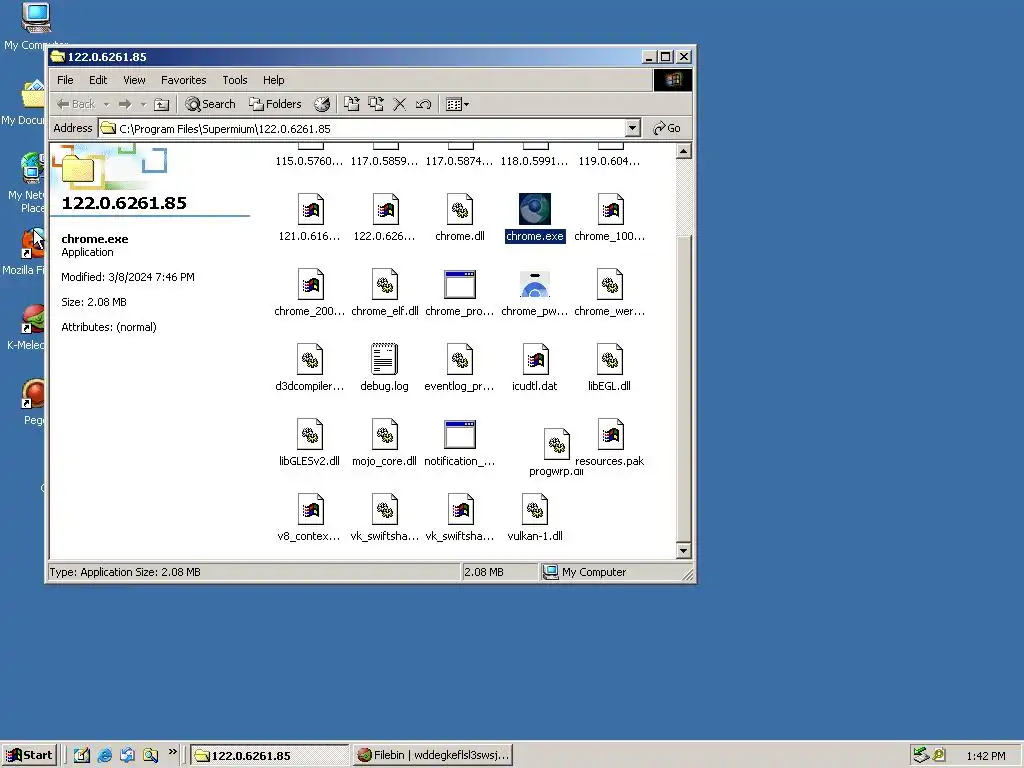Launch Internet Explorer from quick launch
The image size is (1024, 768).
(x=104, y=755)
